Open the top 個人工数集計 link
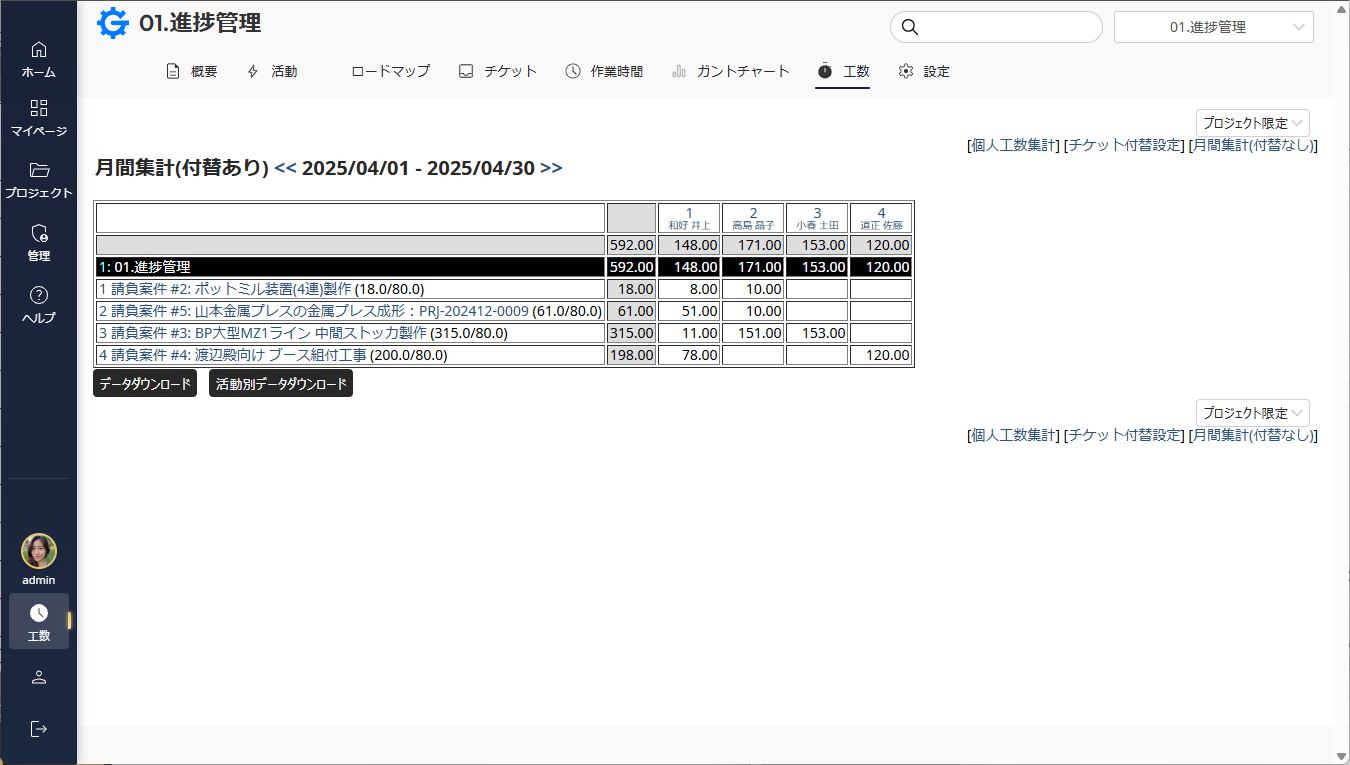Viewport: 1350px width, 765px height. [x=1013, y=145]
